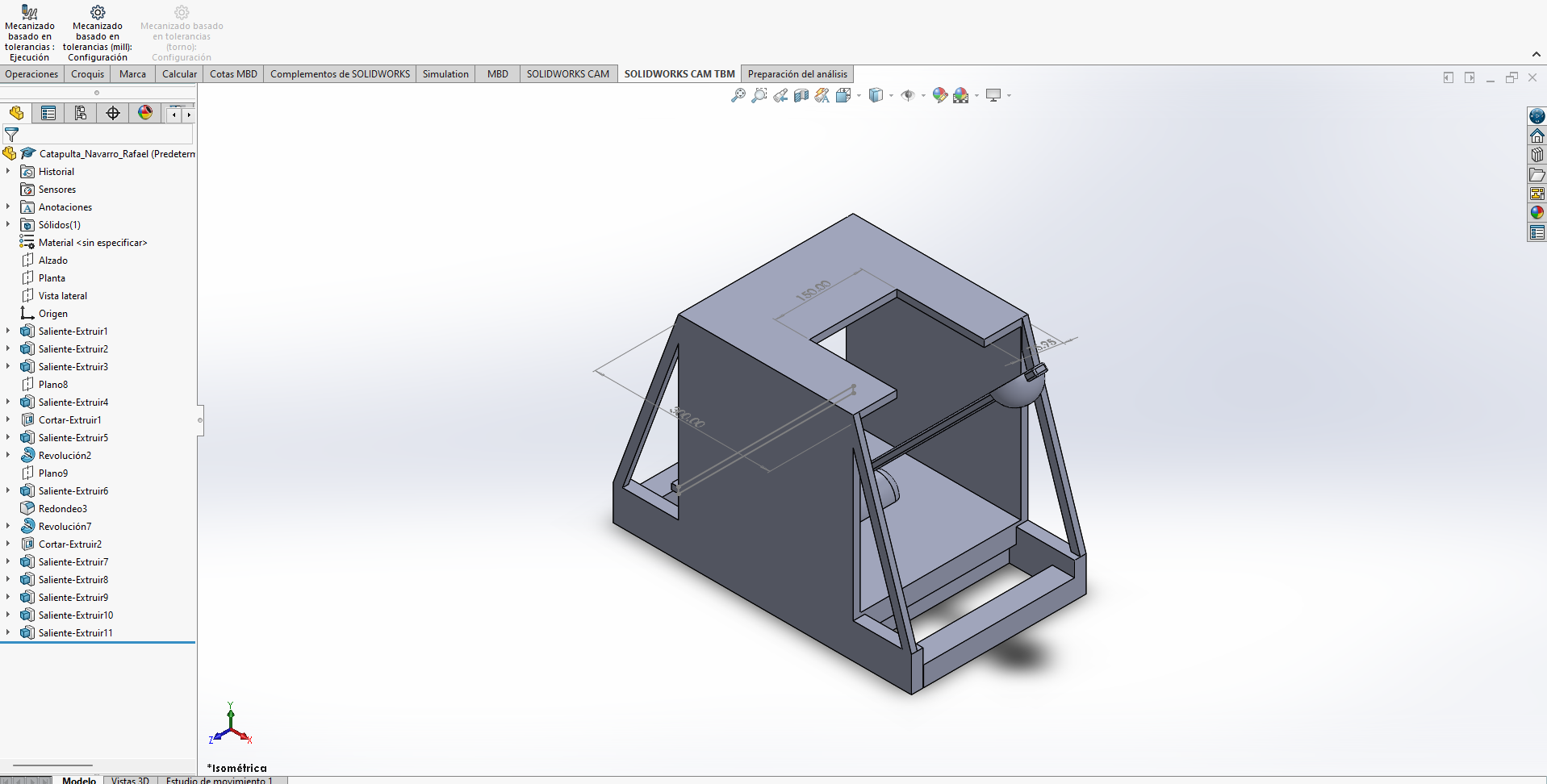Viewport: 1547px width, 784px height.
Task: Open Display Style dropdown arrow
Action: (x=891, y=95)
